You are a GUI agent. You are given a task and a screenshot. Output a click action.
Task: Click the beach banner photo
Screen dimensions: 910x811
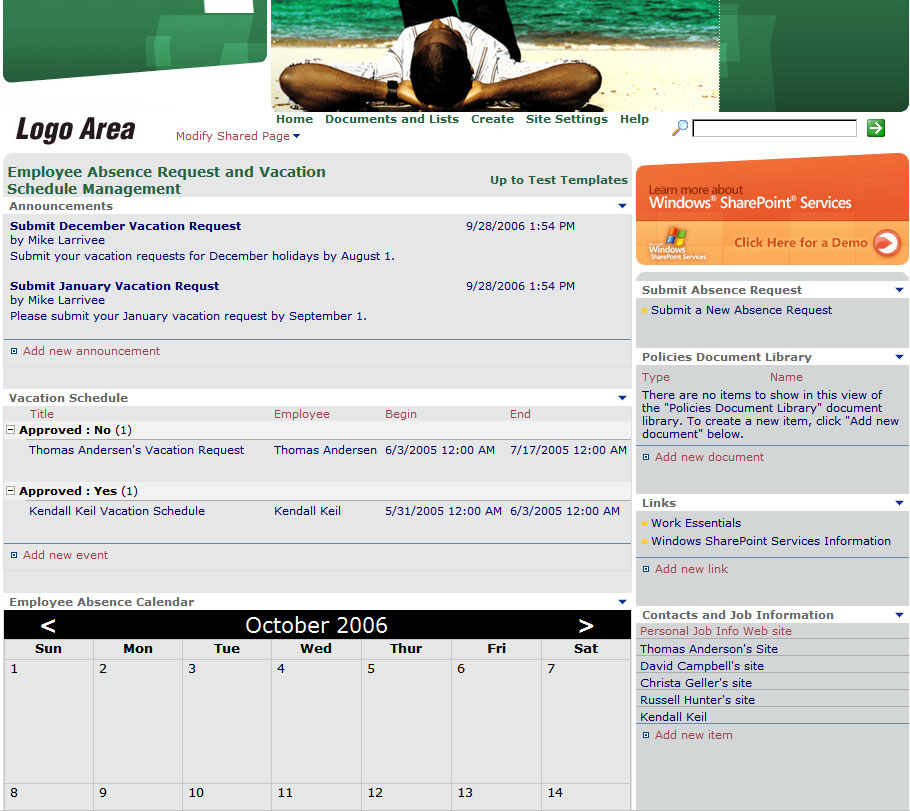(495, 55)
